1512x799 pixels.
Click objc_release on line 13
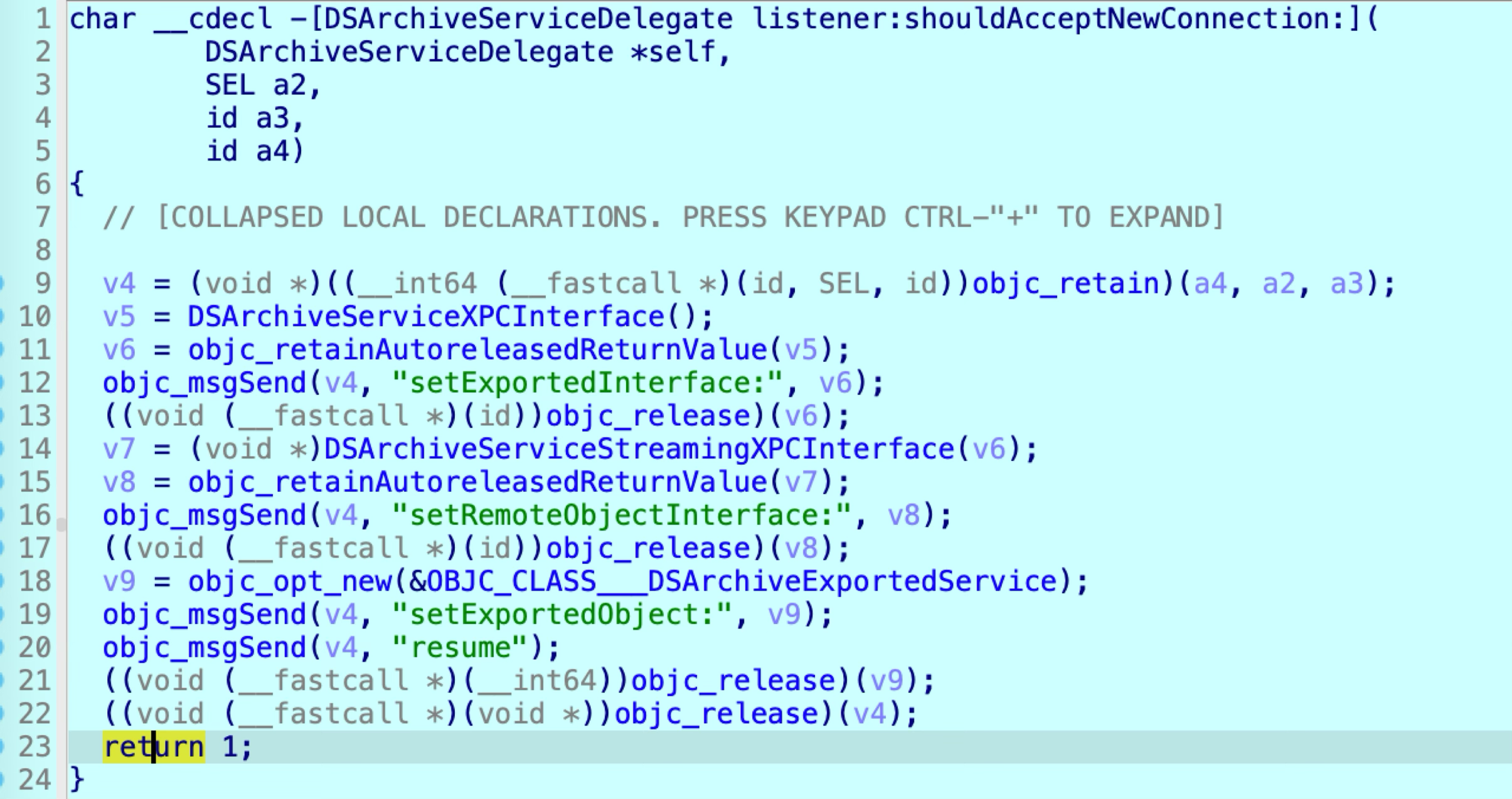click(649, 416)
